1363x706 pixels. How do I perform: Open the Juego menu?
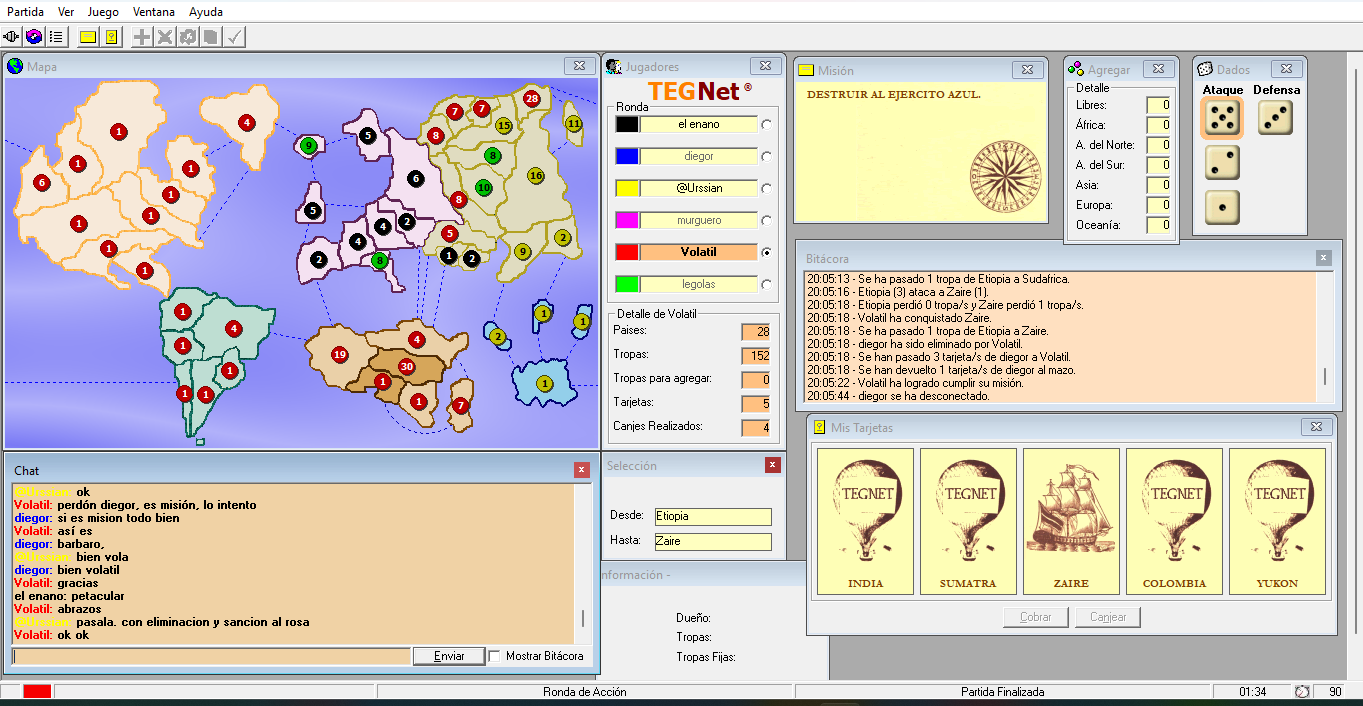click(103, 12)
